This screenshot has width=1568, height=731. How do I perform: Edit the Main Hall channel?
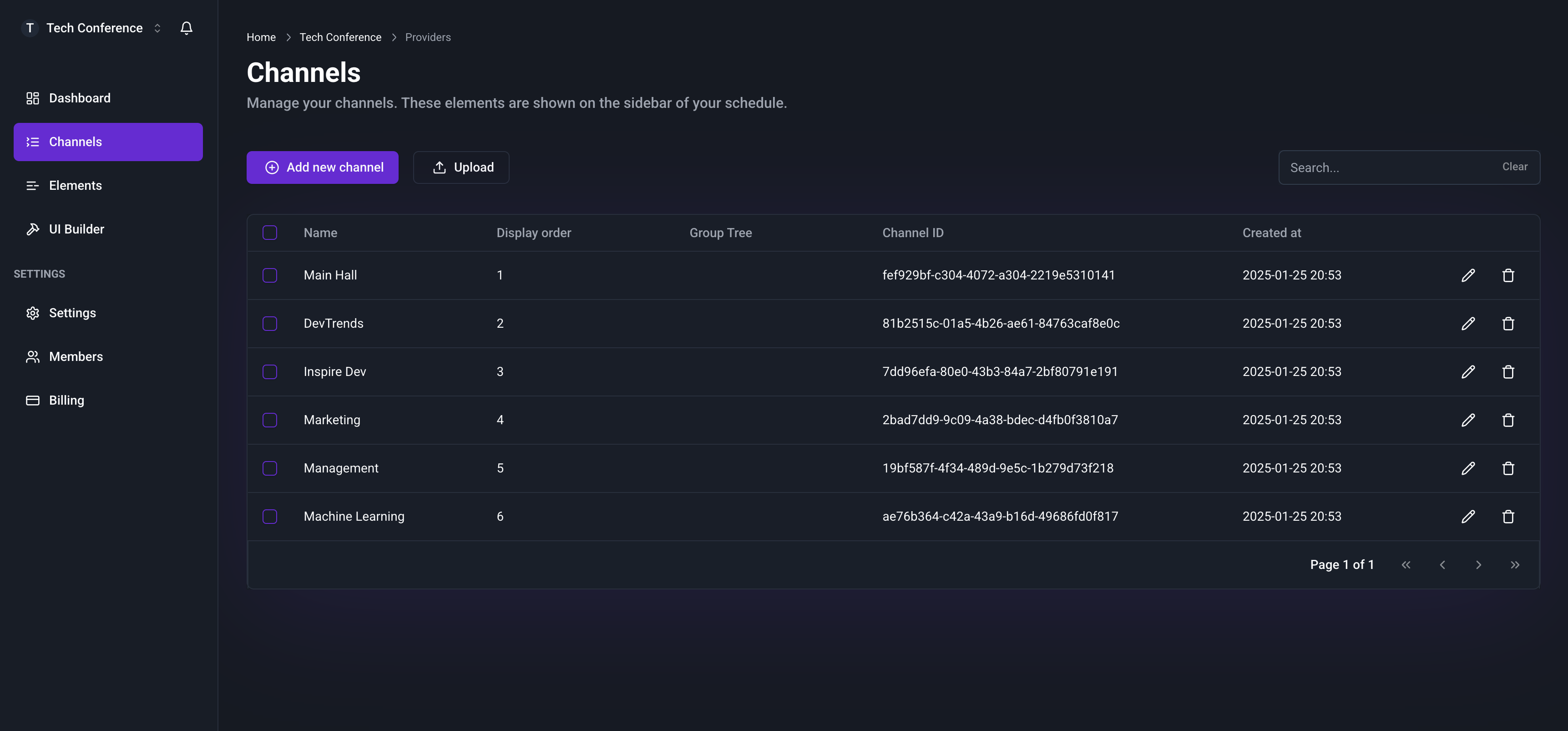[x=1467, y=275]
